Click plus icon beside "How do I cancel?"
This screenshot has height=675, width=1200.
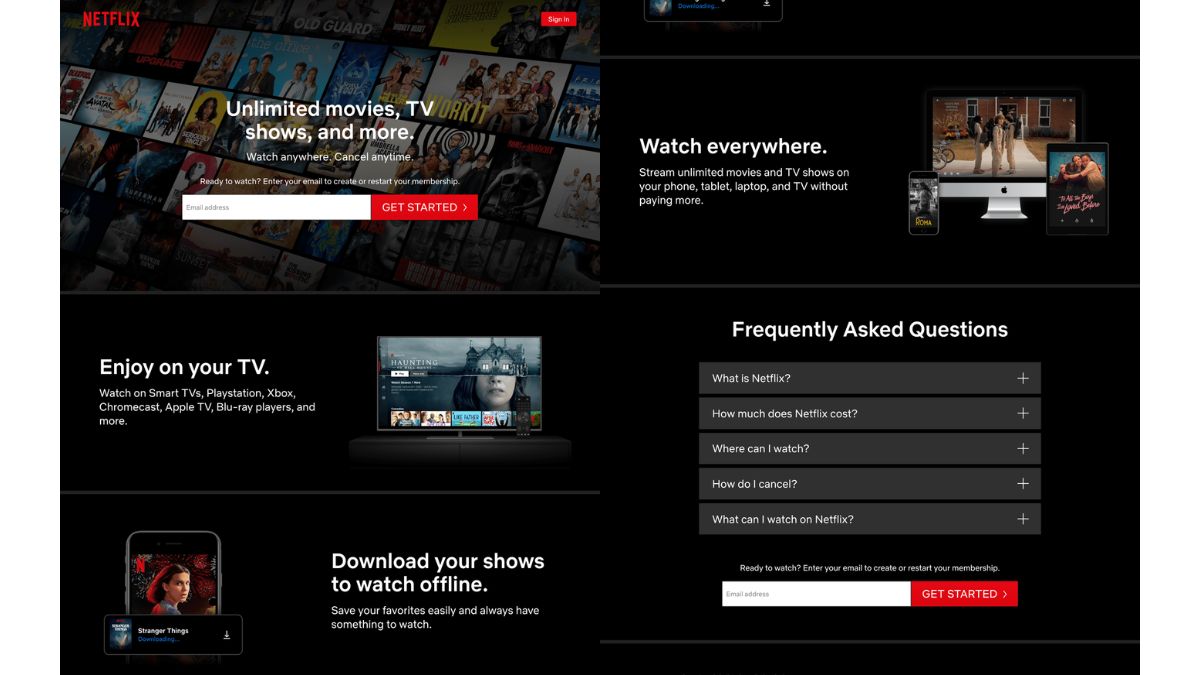click(1022, 484)
